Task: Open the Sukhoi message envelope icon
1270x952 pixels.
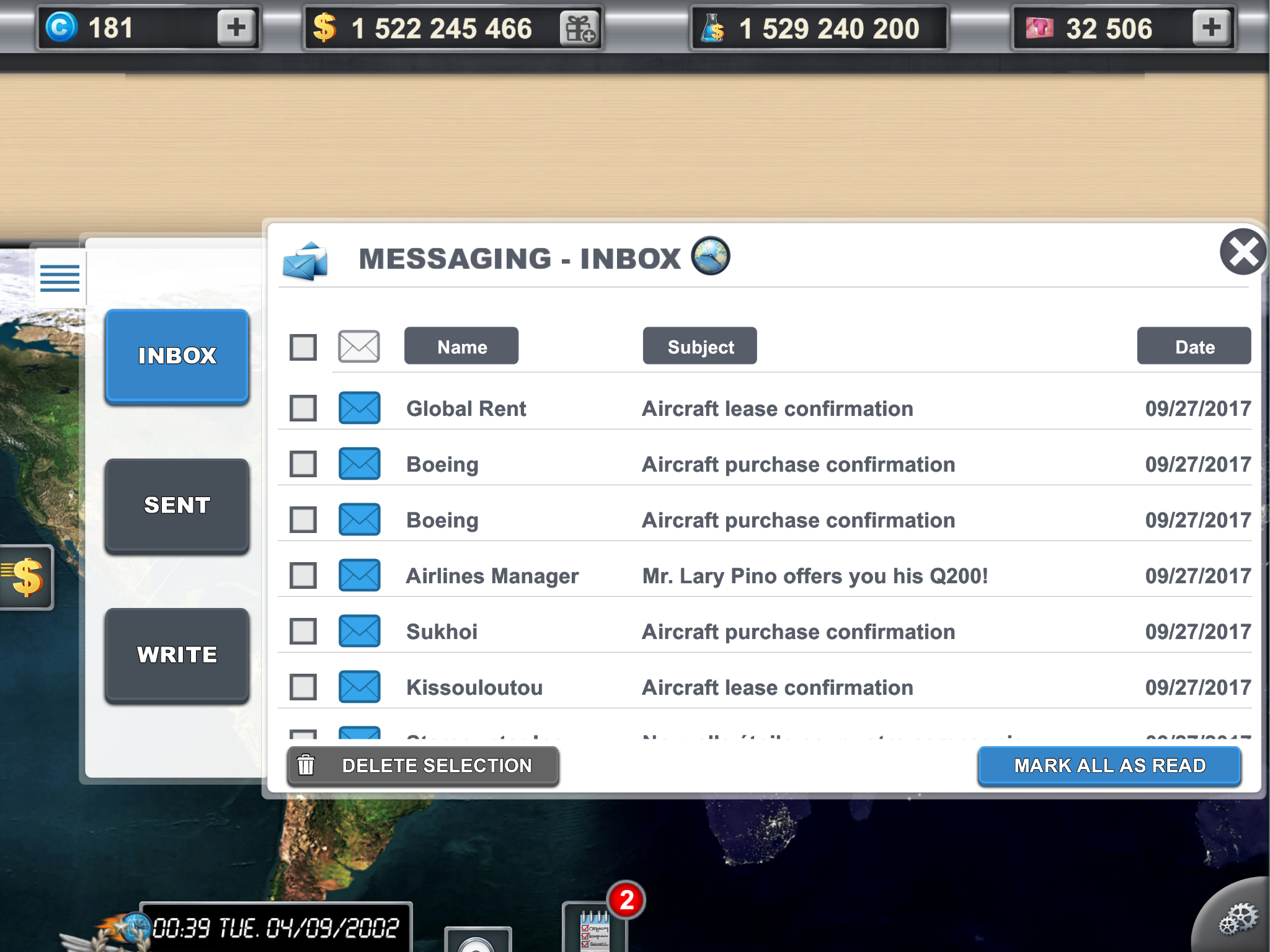Action: click(x=359, y=631)
